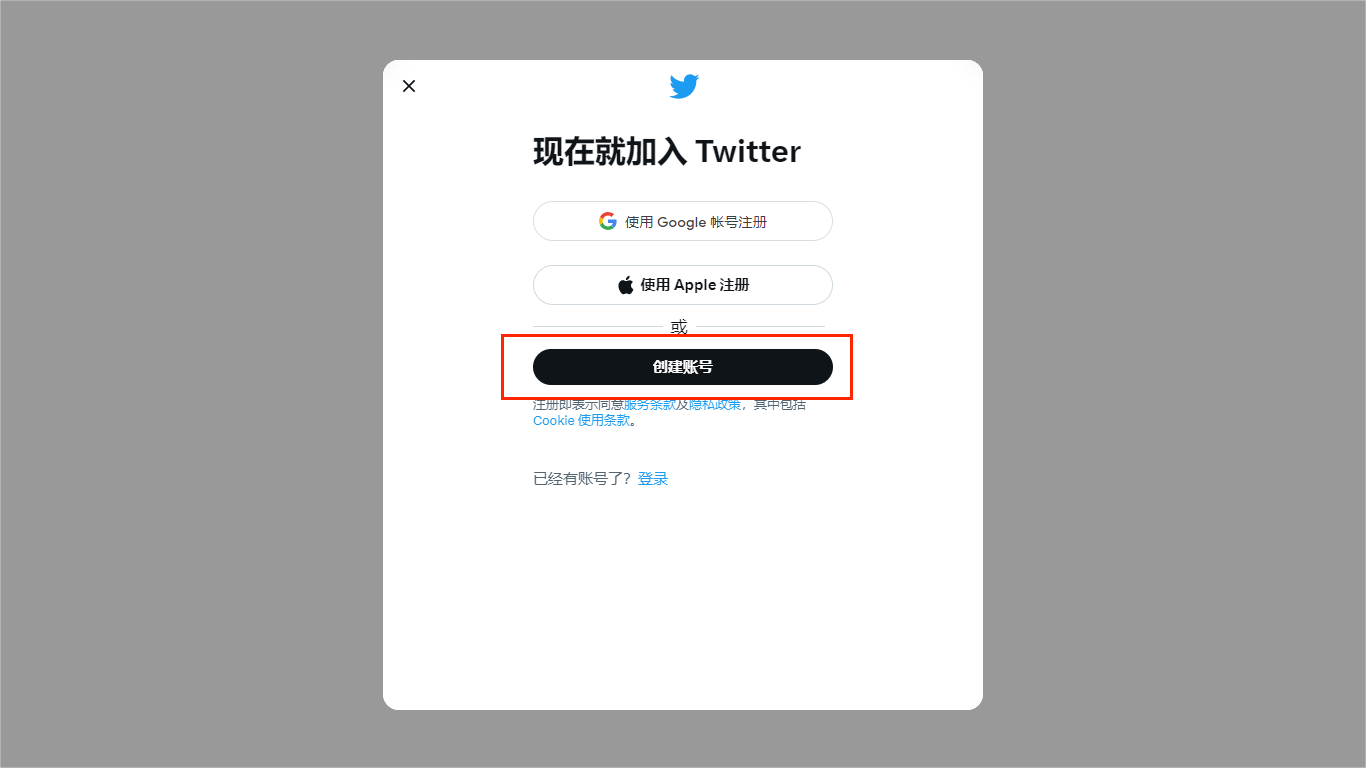Click the black 创建账号 button
Viewport: 1366px width, 768px height.
click(x=683, y=367)
